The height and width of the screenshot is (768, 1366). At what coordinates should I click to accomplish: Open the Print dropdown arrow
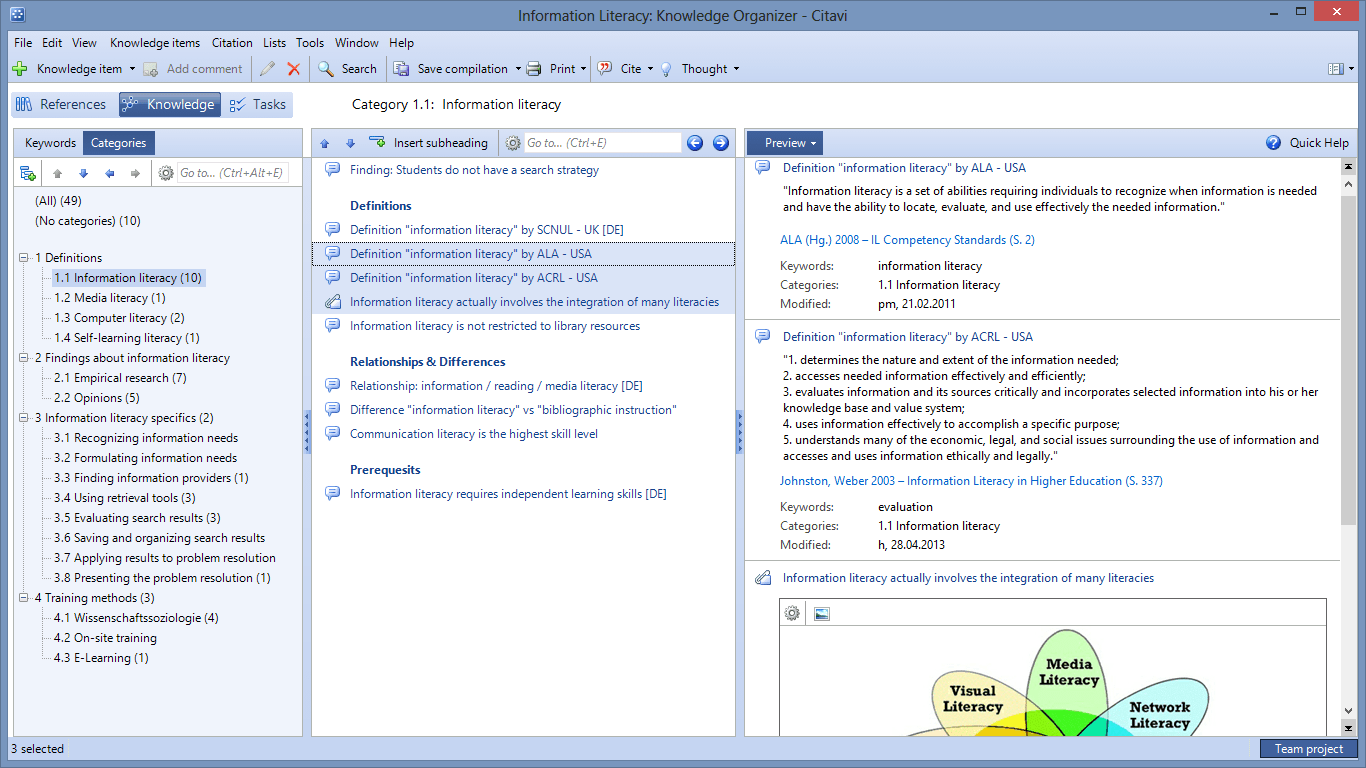(585, 69)
